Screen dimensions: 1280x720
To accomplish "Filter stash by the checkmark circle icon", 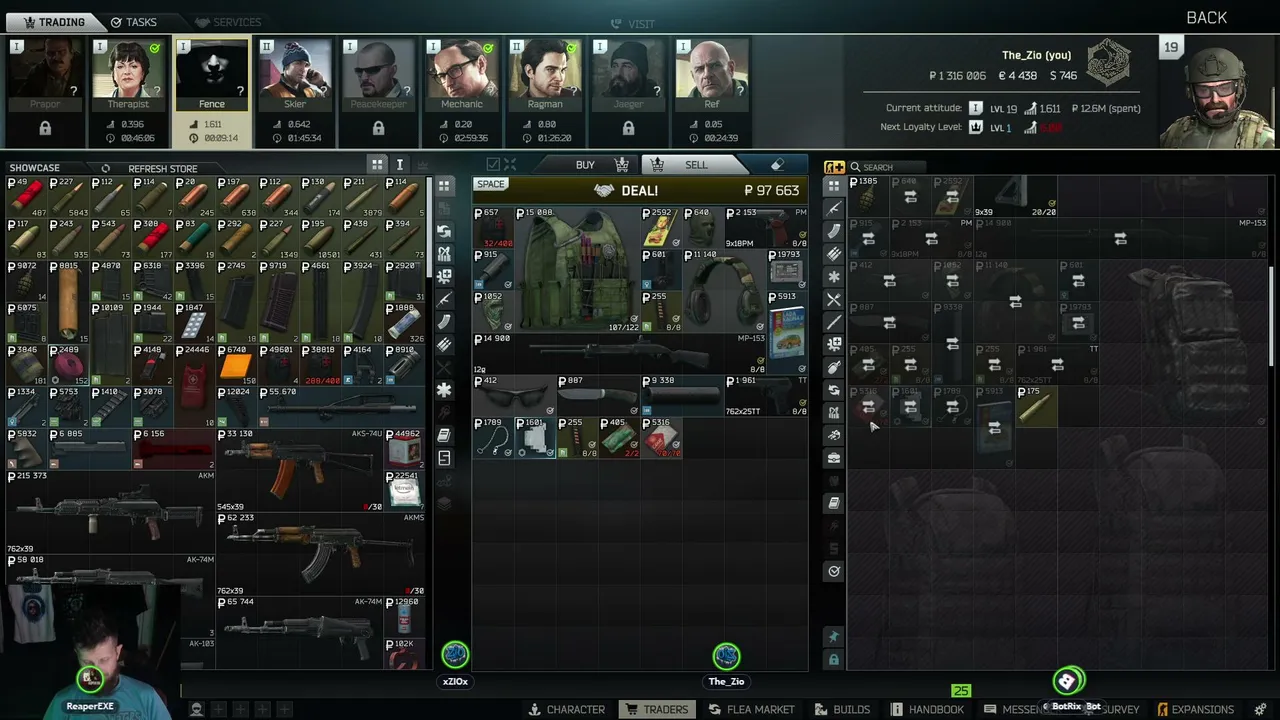I will 834,571.
